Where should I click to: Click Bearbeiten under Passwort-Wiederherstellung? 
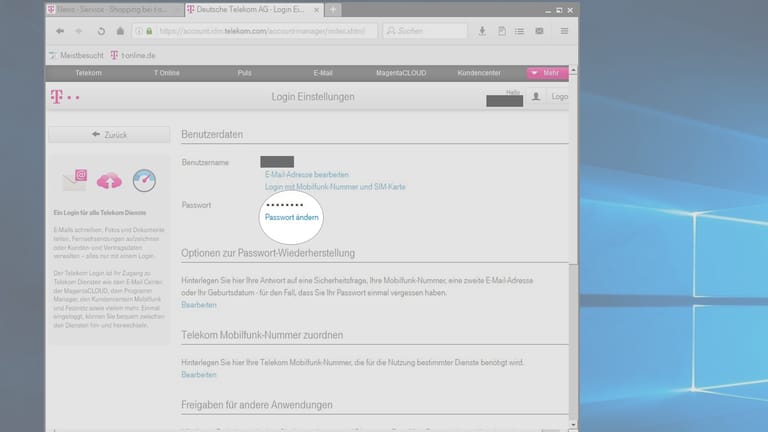198,305
